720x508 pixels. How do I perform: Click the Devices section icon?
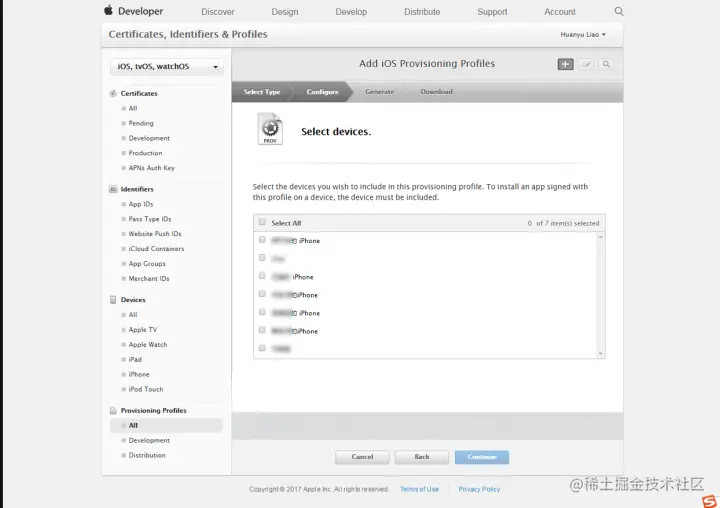[113, 300]
